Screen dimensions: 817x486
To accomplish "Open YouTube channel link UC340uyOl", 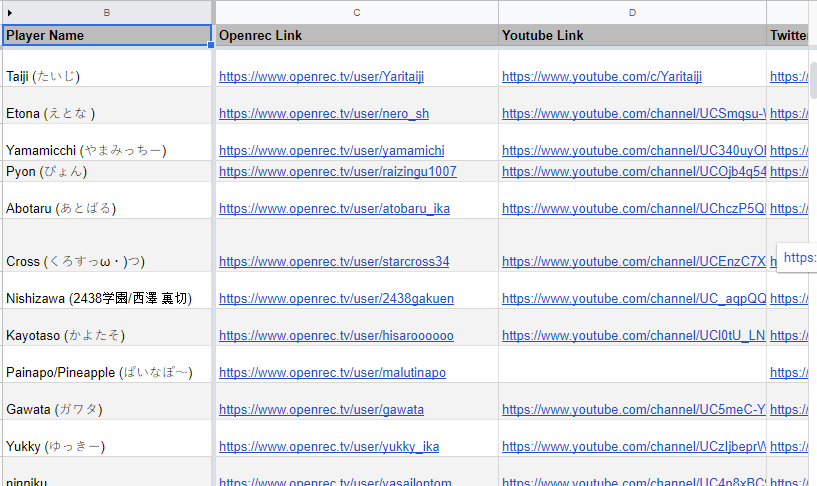I will [x=634, y=151].
